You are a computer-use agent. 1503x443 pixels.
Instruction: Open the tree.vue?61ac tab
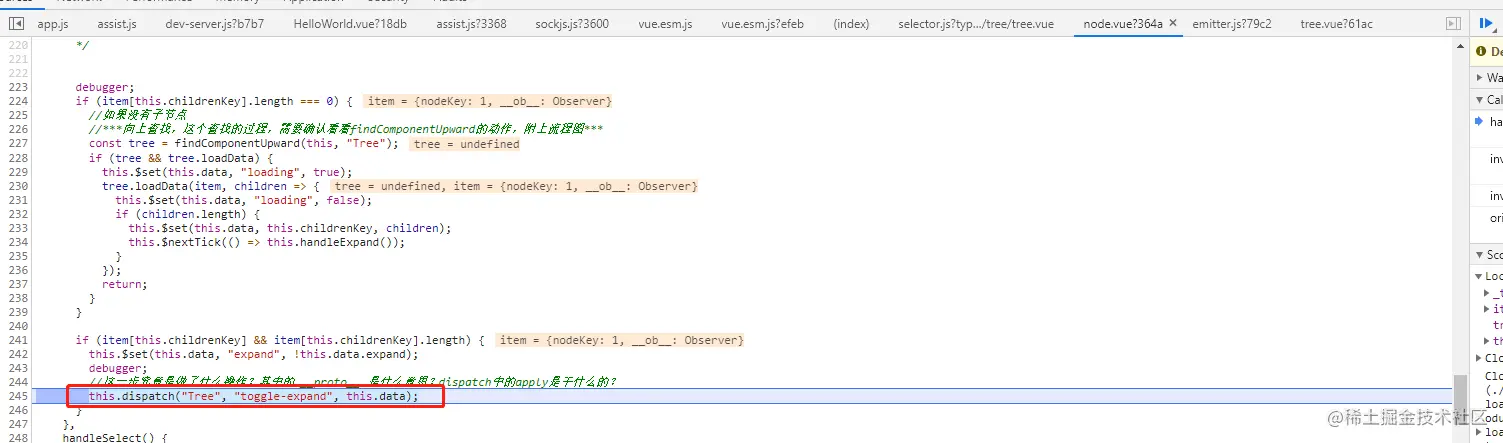pos(1336,23)
